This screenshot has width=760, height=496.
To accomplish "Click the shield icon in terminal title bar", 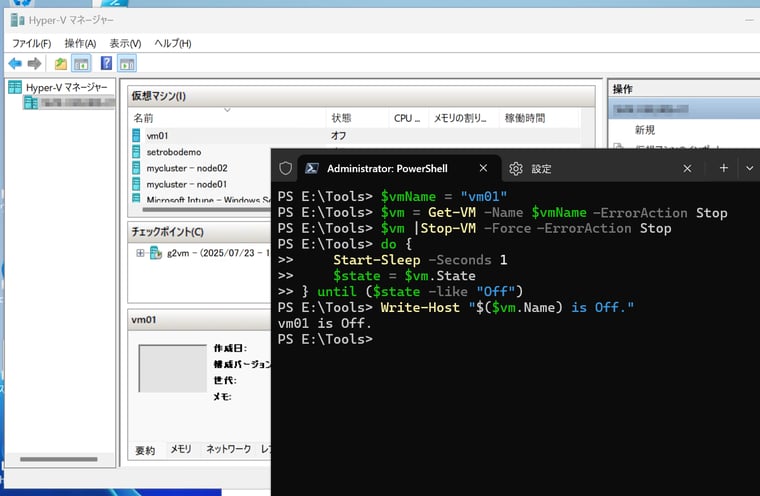I will pos(285,168).
